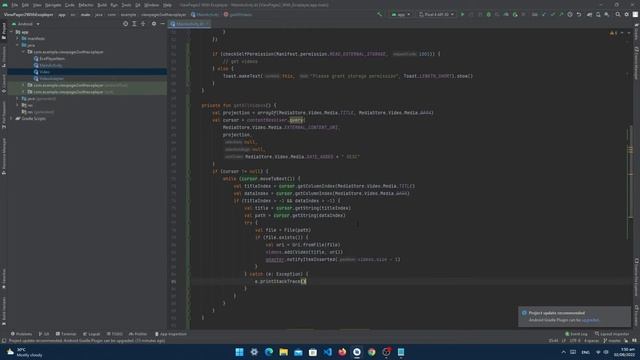Open Visual Studio Code from taskbar
Image resolution: width=640 pixels, height=360 pixels.
(328, 352)
